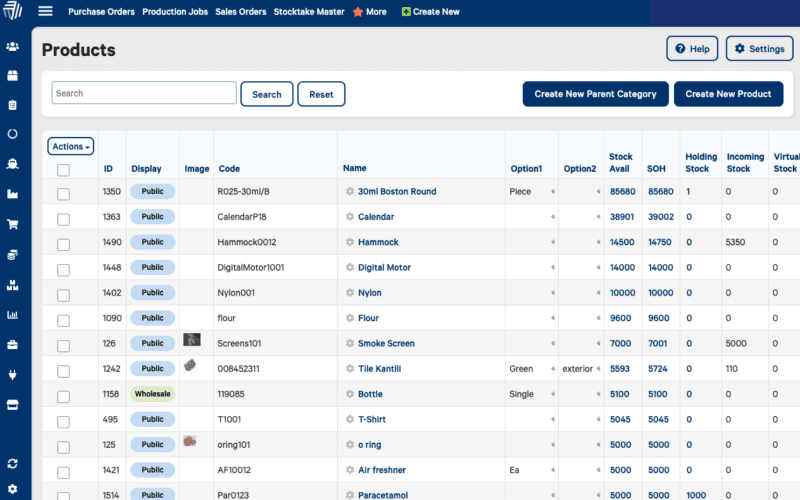Screen dimensions: 800x500
Task: Click the gear icon beside Hammock
Action: pyautogui.click(x=350, y=242)
